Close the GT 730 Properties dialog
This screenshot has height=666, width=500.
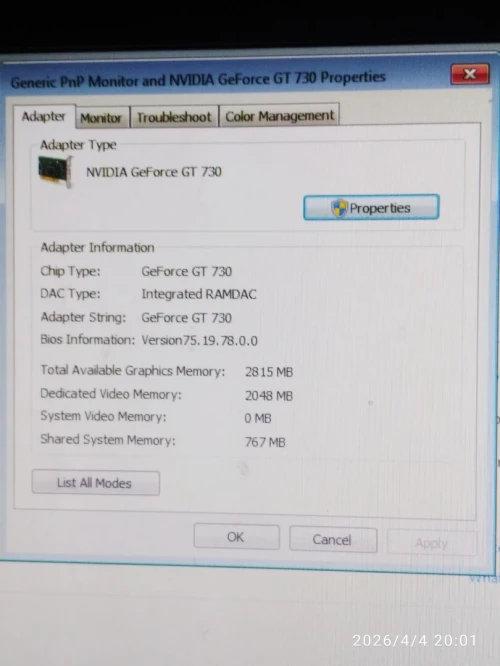tap(470, 74)
